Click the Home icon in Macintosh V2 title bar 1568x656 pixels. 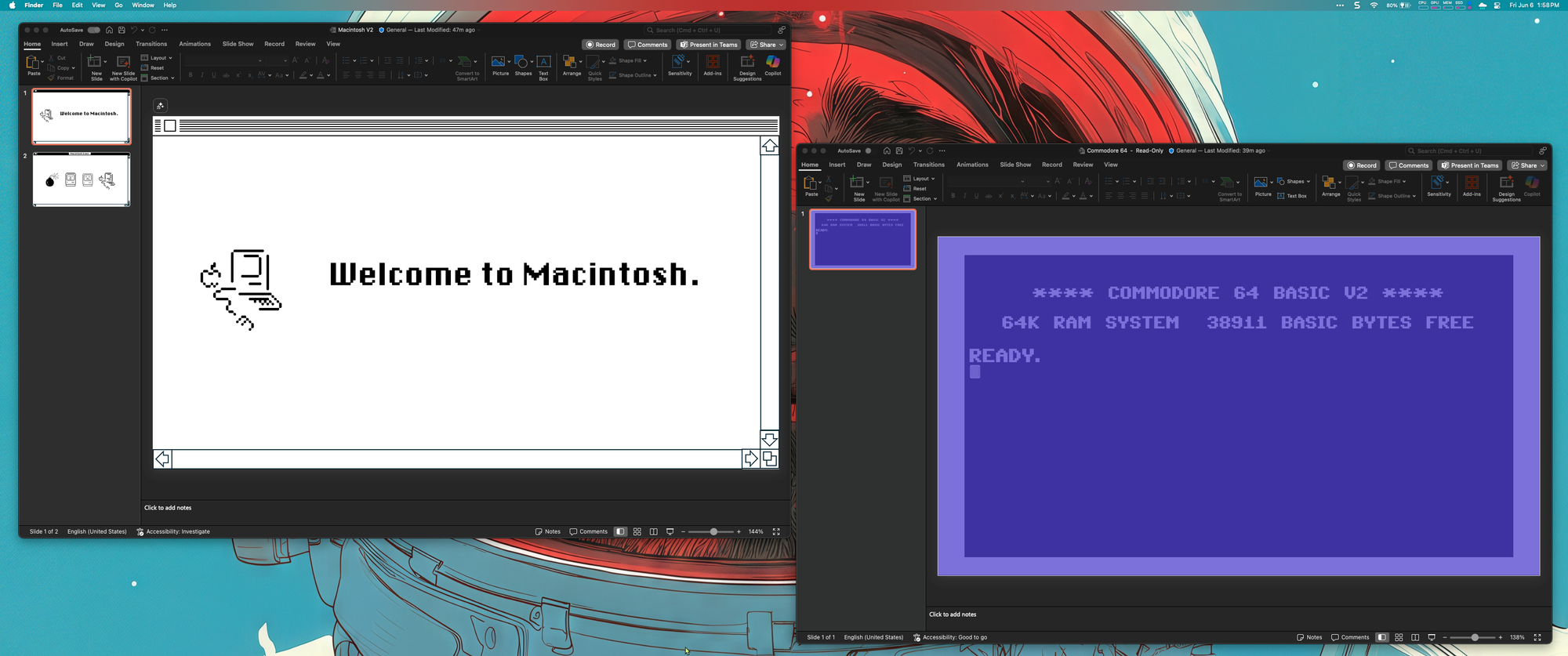(109, 30)
